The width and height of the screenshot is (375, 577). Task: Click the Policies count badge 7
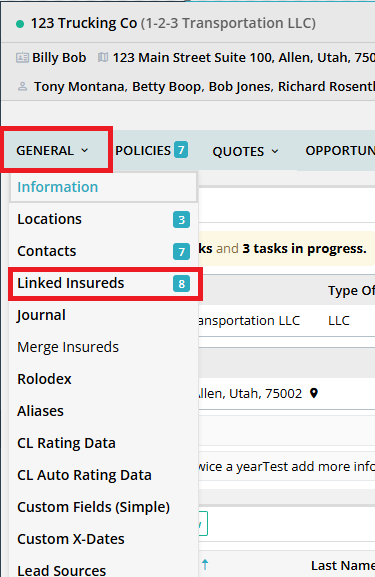click(x=181, y=150)
